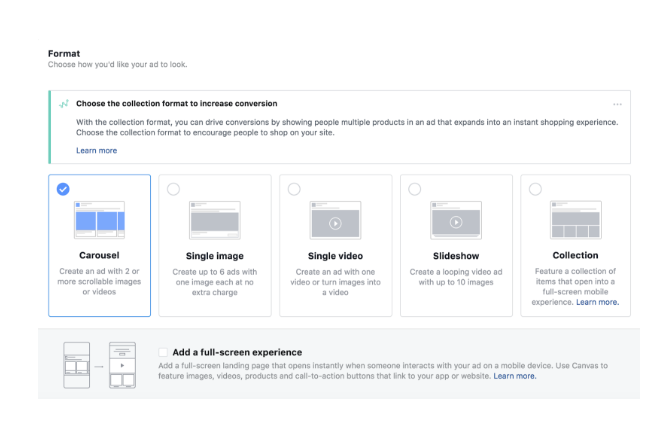
Task: Click 'Add a full-screen landing page' description text
Action: click(383, 371)
